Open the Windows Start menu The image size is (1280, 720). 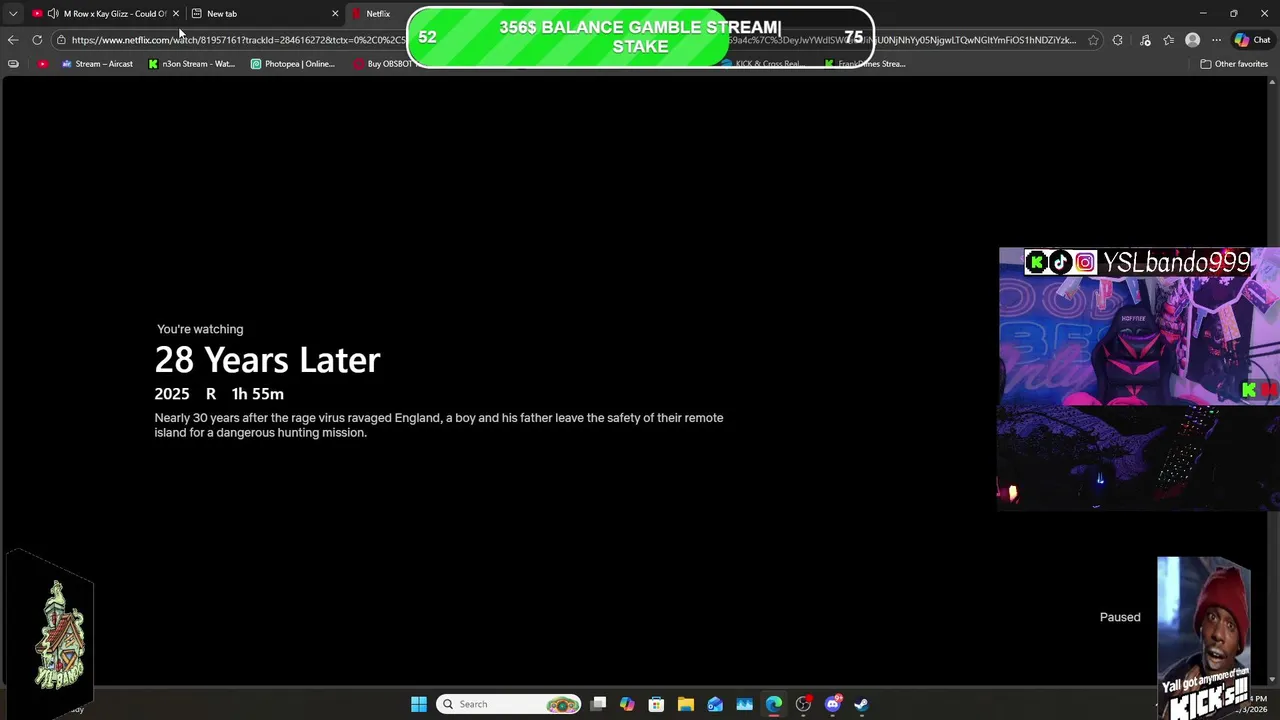tap(419, 704)
